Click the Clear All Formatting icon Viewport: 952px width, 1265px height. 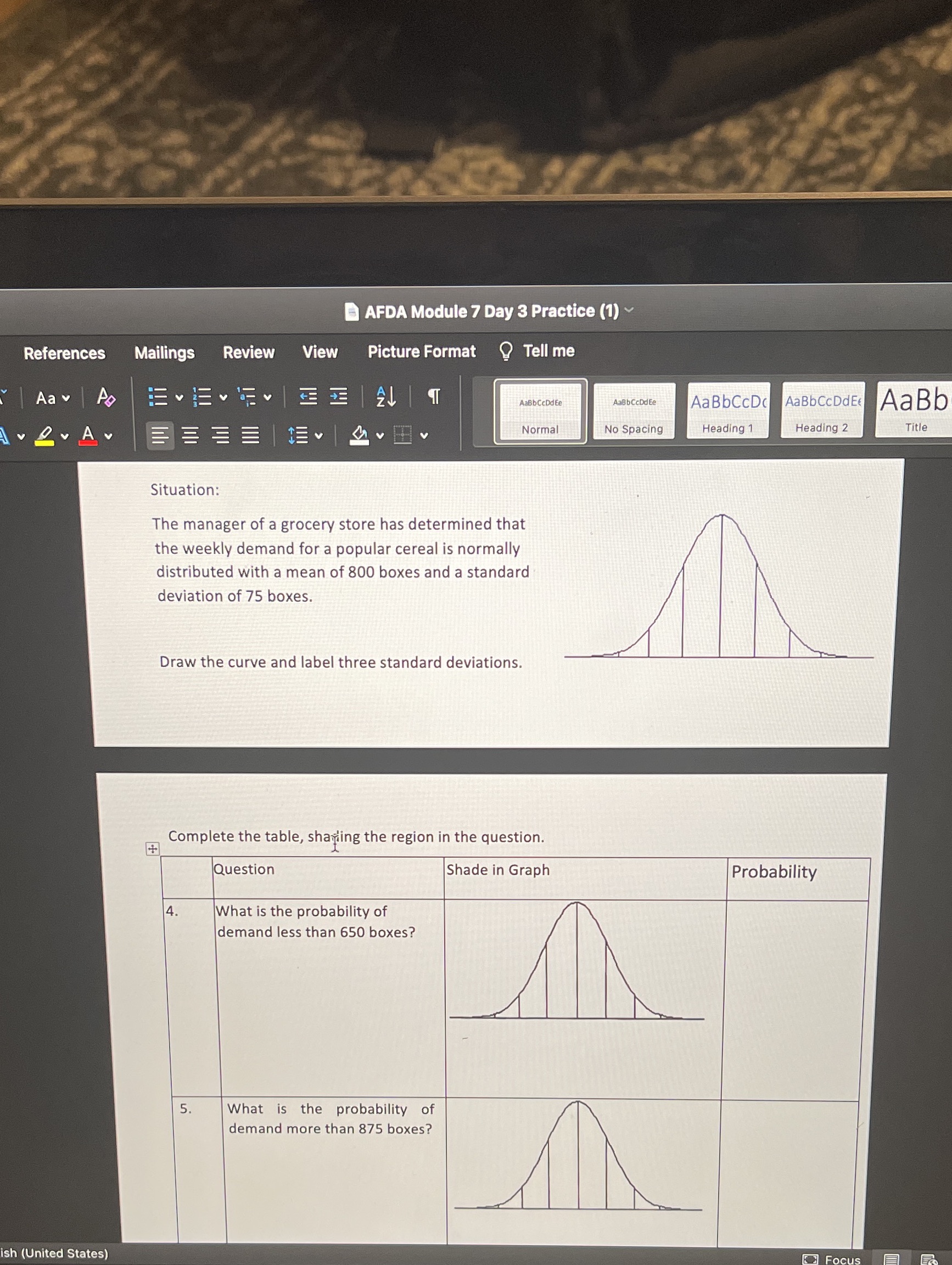(x=106, y=397)
